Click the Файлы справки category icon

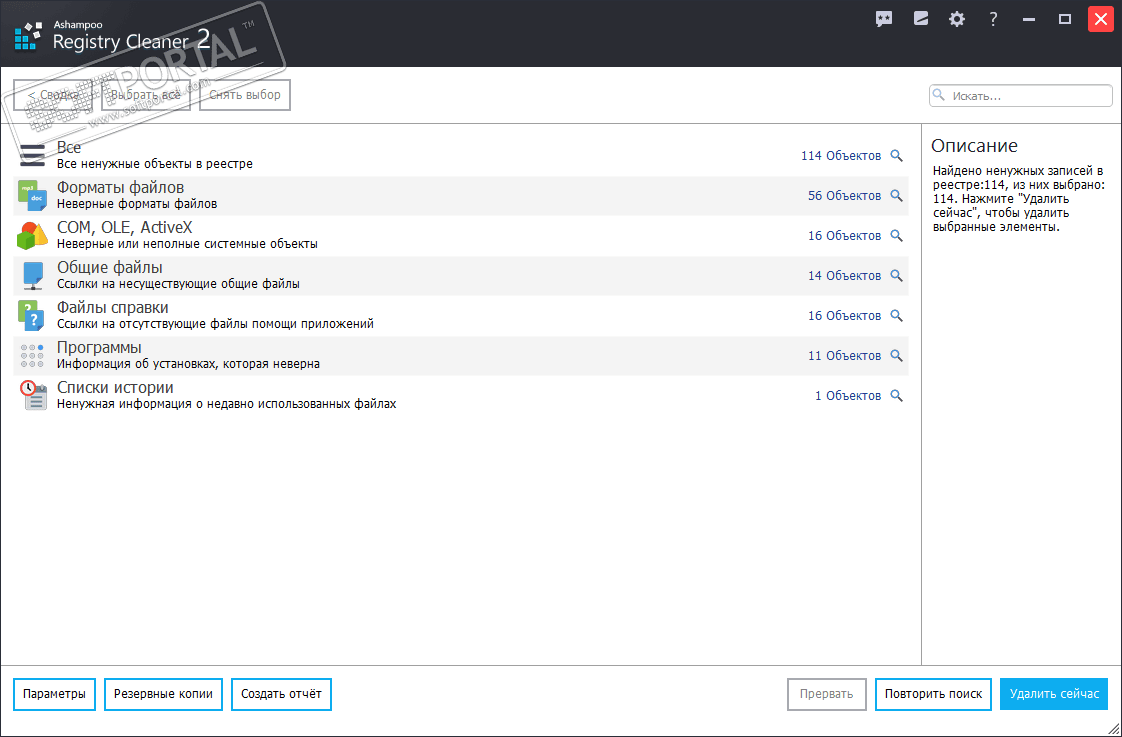tap(32, 316)
